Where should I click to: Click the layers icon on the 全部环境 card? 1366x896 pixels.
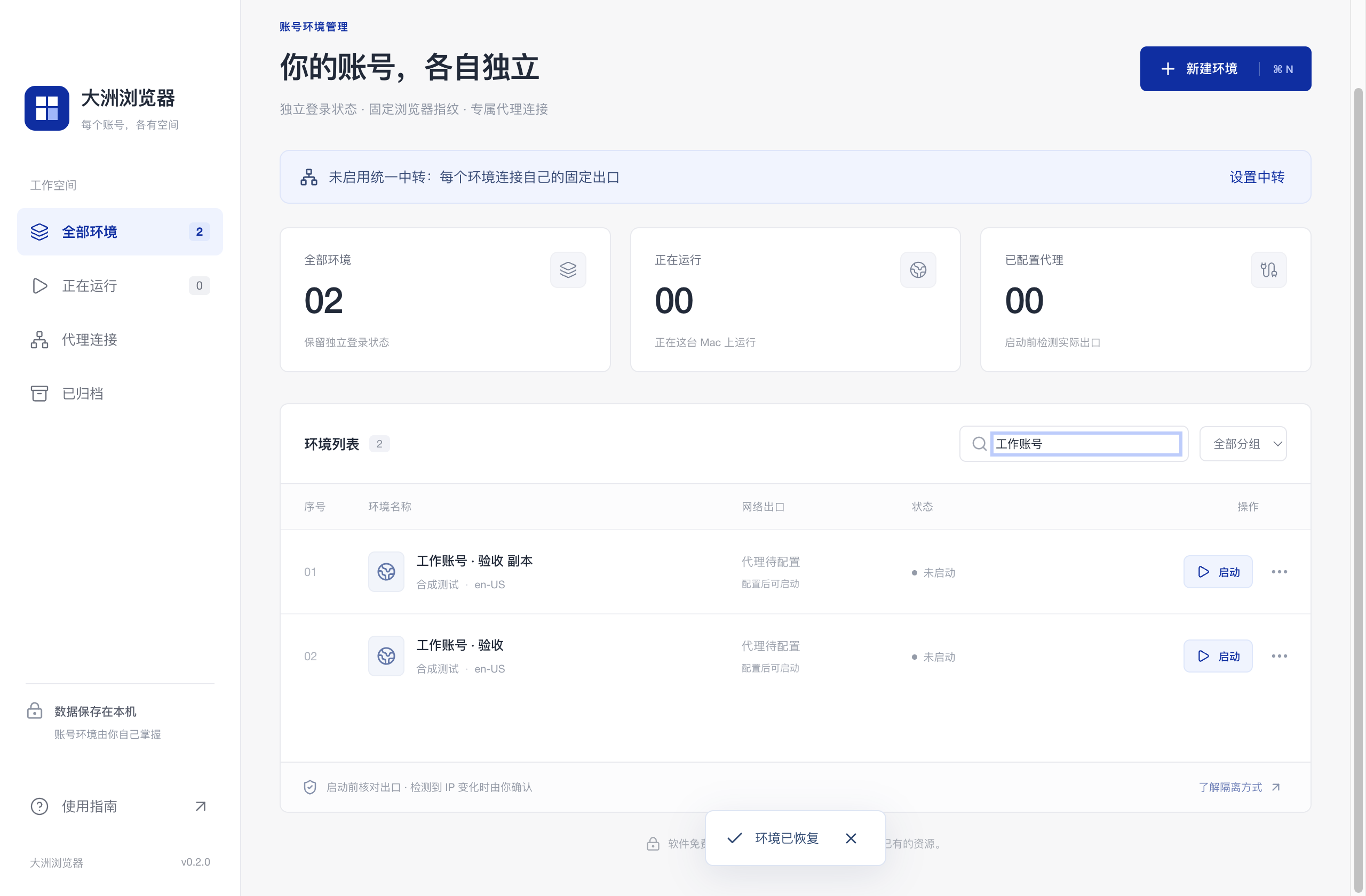(x=568, y=270)
